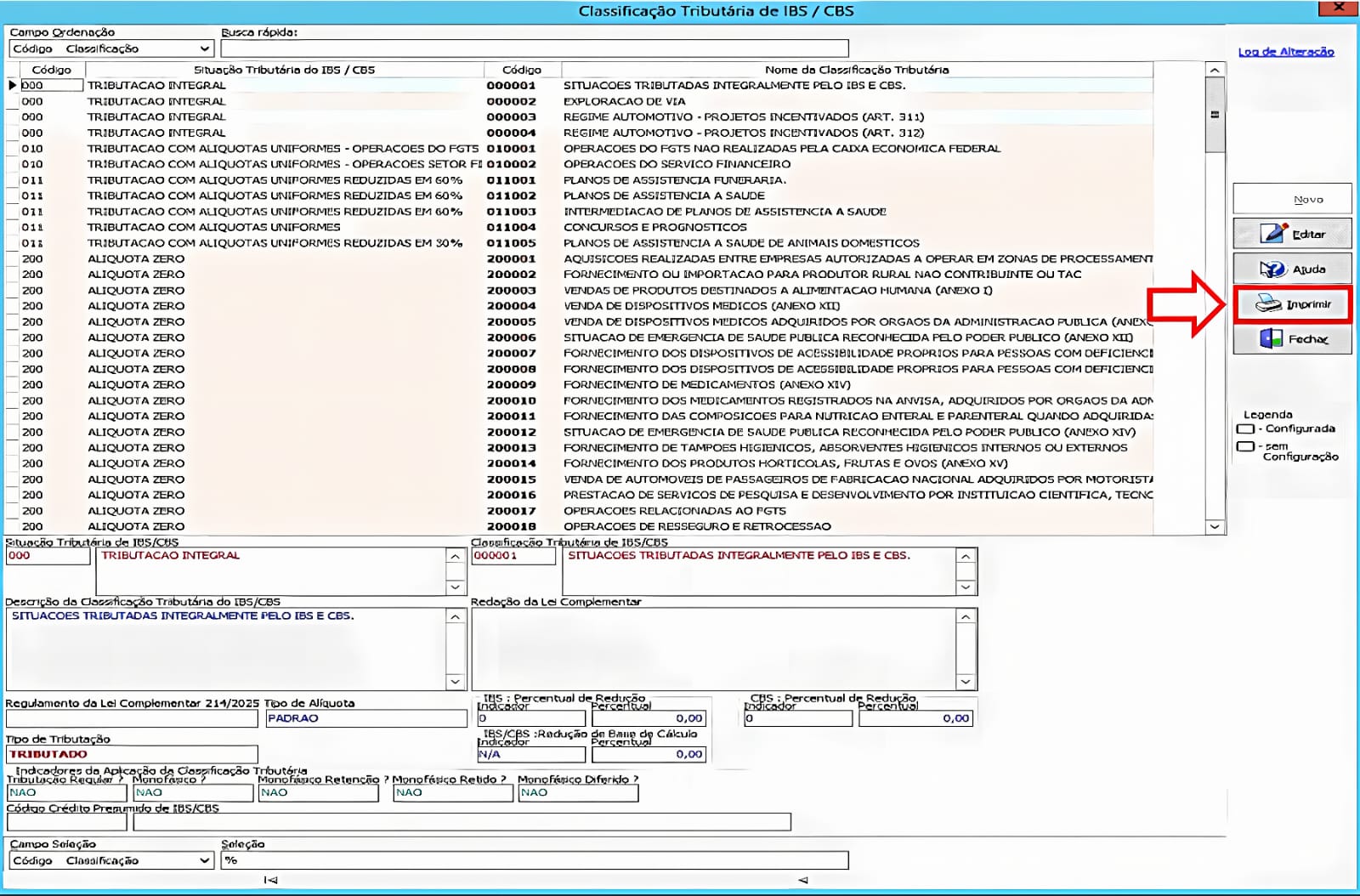Open Ajuda help icon button

point(1292,269)
